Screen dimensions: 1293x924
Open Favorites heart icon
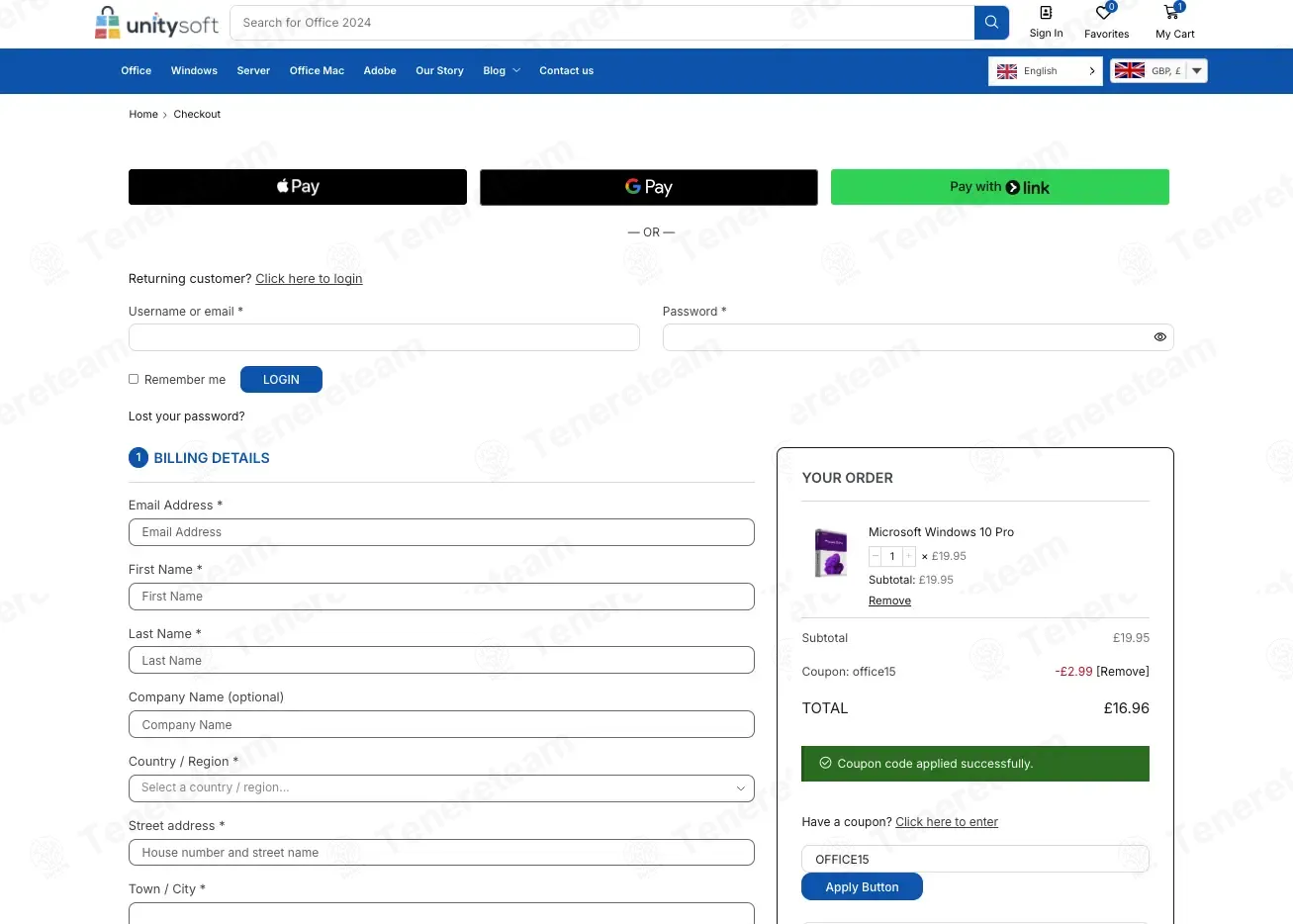(1105, 13)
